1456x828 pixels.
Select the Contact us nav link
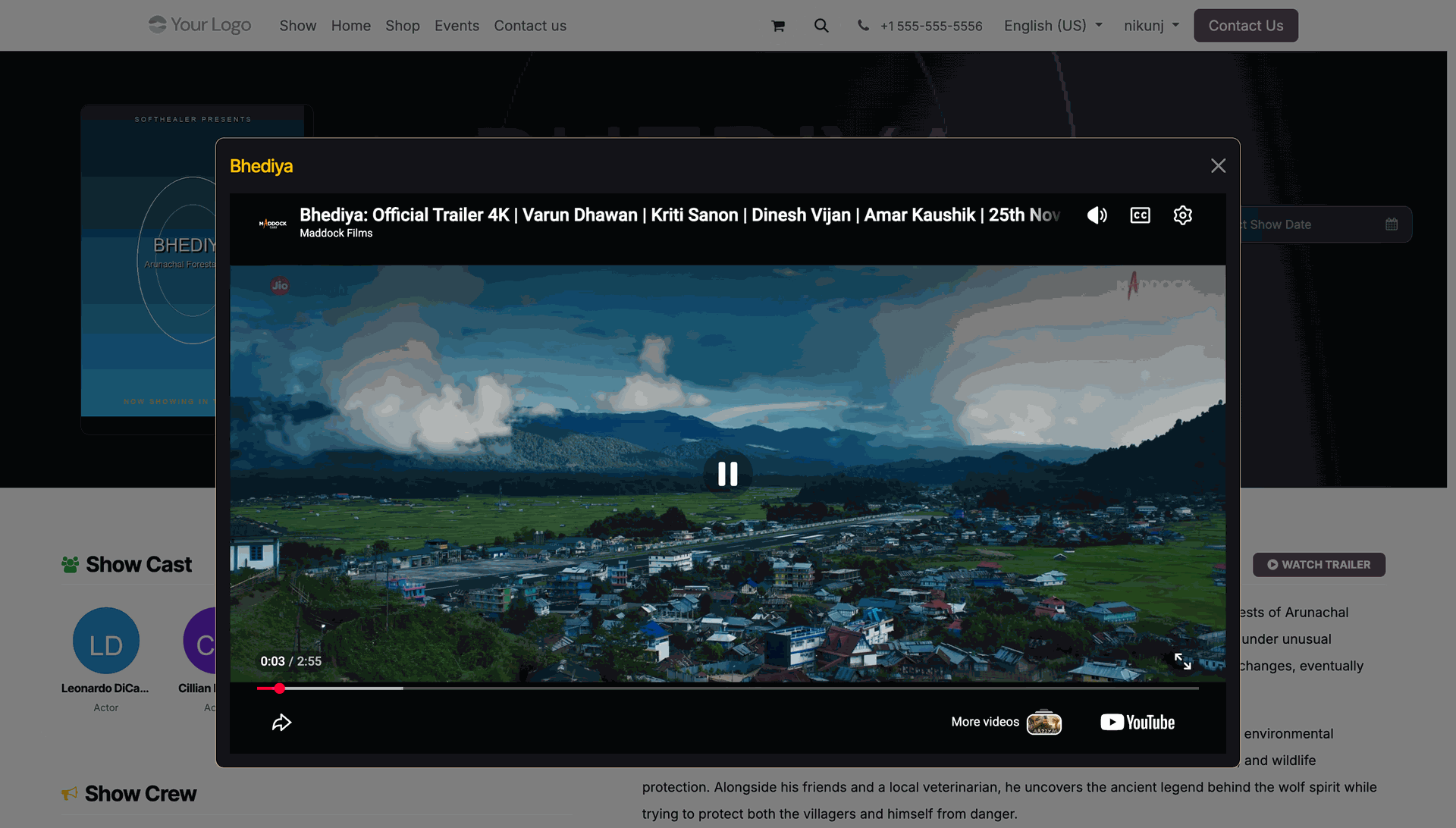point(530,26)
